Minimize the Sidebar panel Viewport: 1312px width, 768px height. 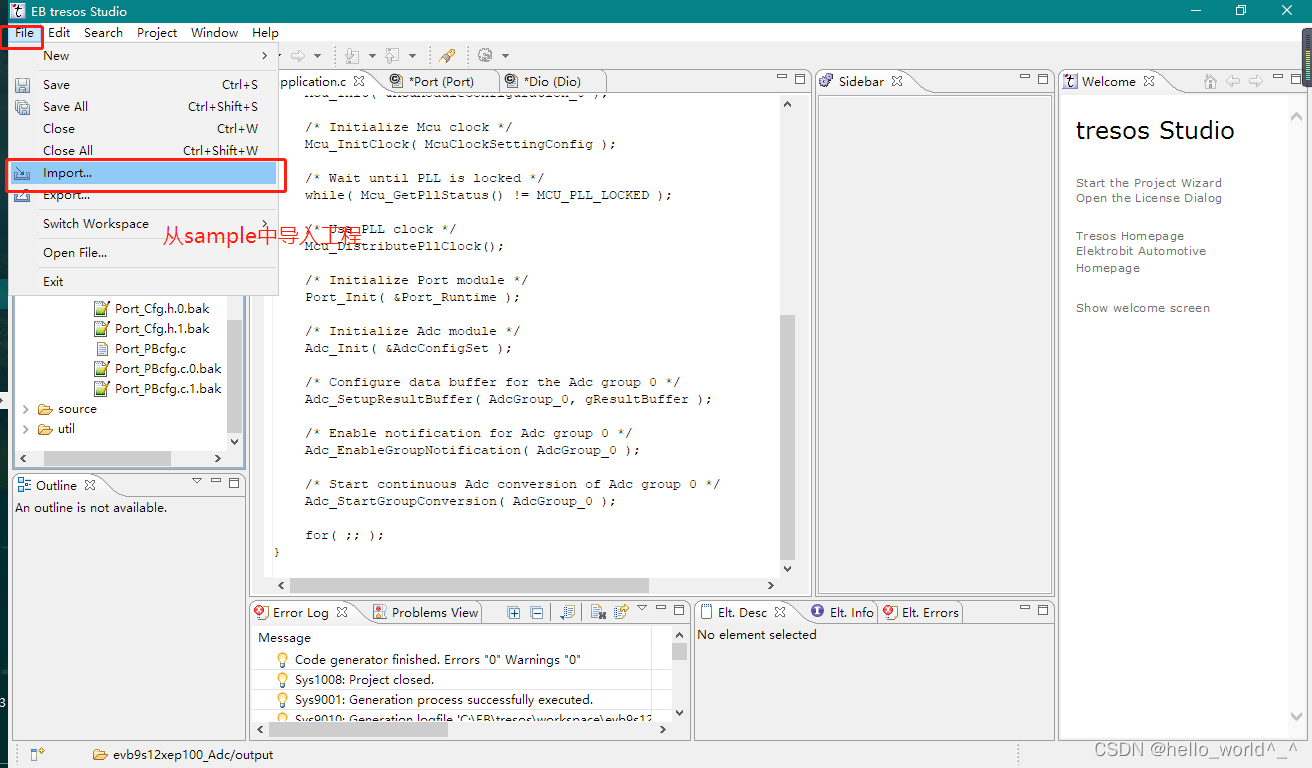click(1025, 78)
